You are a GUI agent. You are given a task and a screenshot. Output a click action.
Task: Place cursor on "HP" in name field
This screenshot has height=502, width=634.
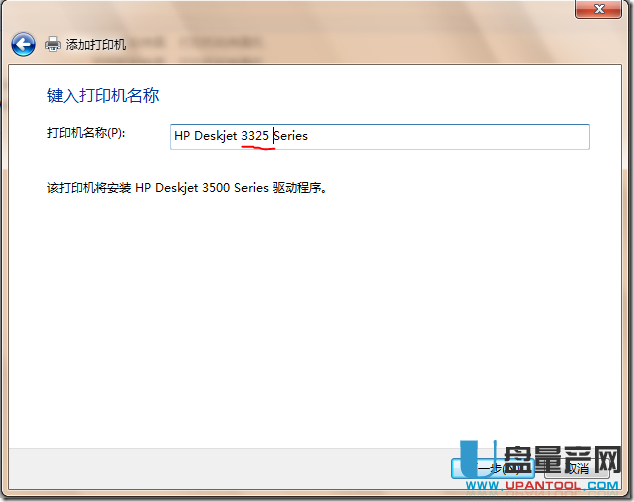[x=182, y=136]
